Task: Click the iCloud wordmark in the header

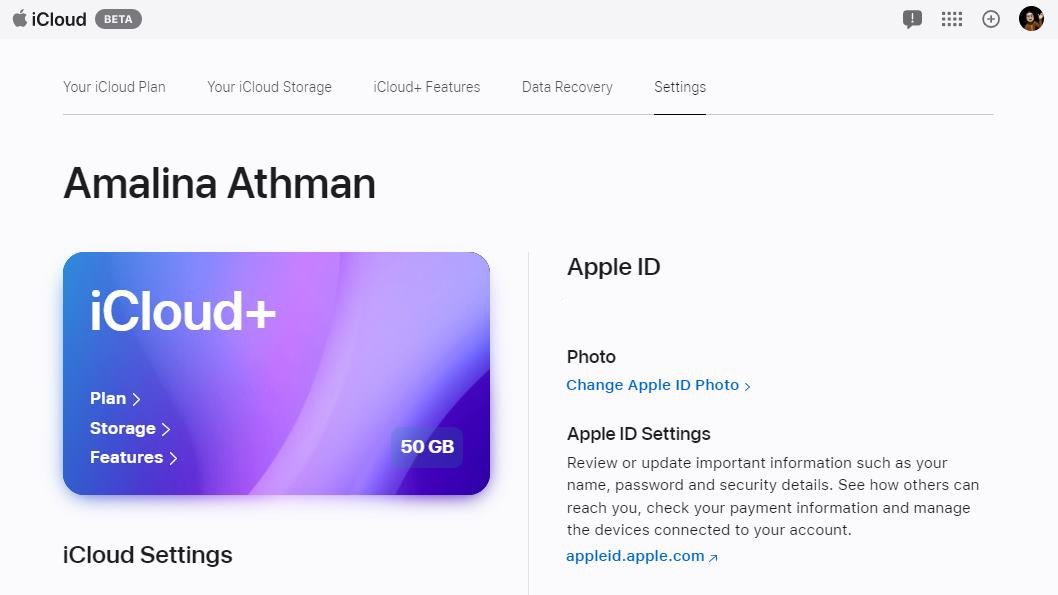Action: tap(59, 19)
